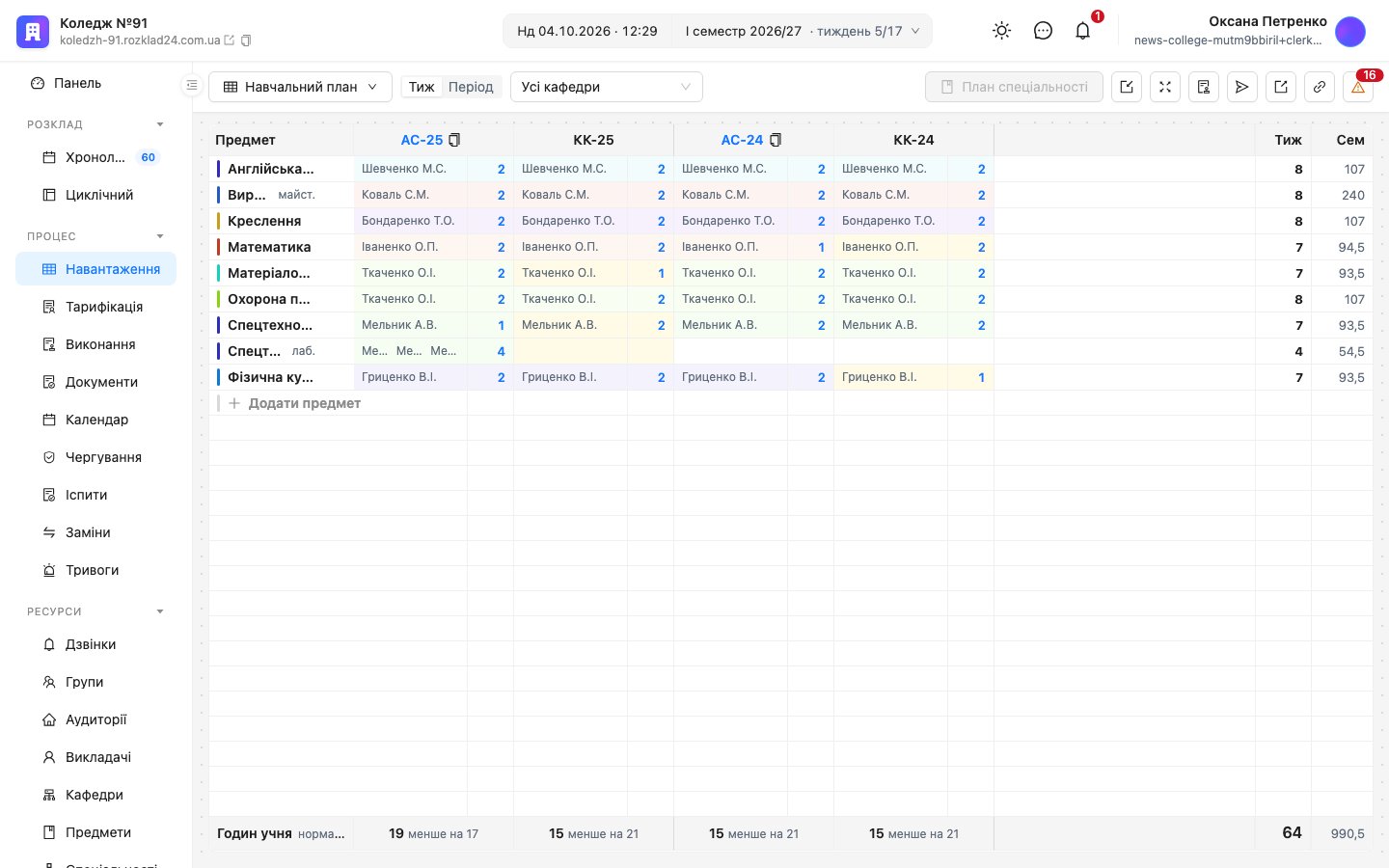Screen dimensions: 1389x868
Task: Collapse sidebar with the panel toggle icon
Action: (192, 86)
